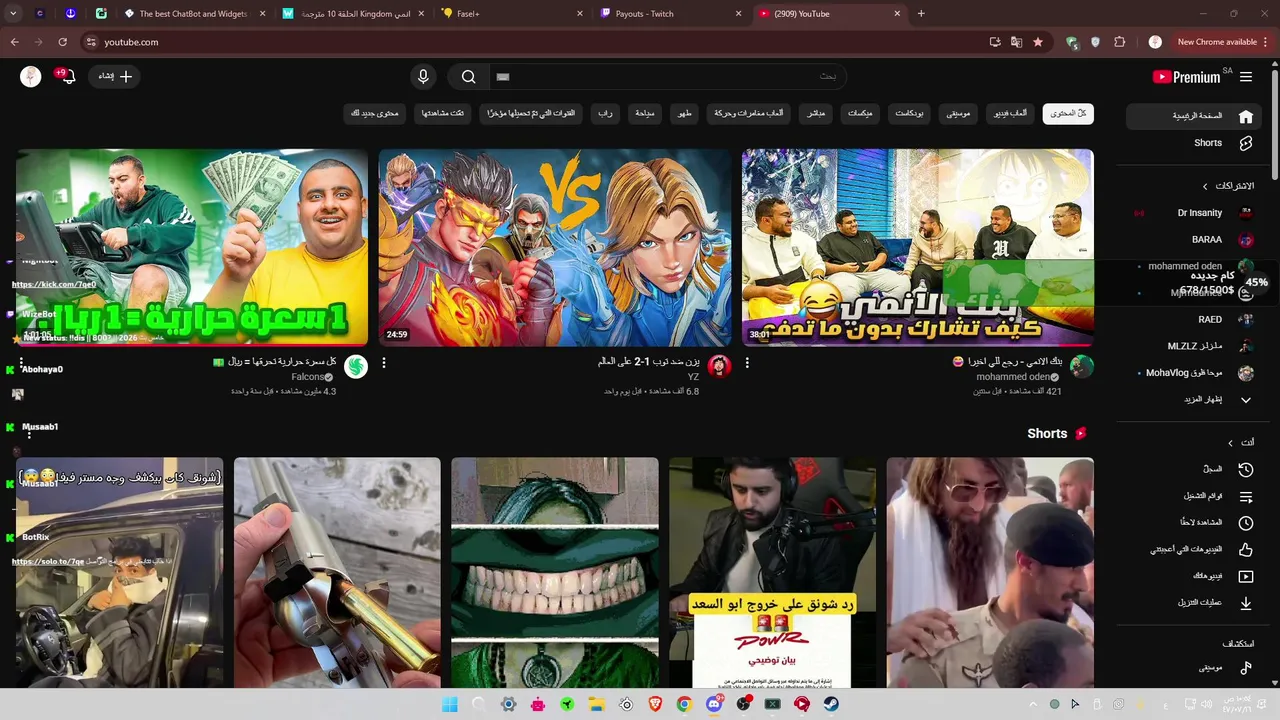The width and height of the screenshot is (1280, 720).
Task: Open MohaVlog subscription channel
Action: pyautogui.click(x=1194, y=373)
